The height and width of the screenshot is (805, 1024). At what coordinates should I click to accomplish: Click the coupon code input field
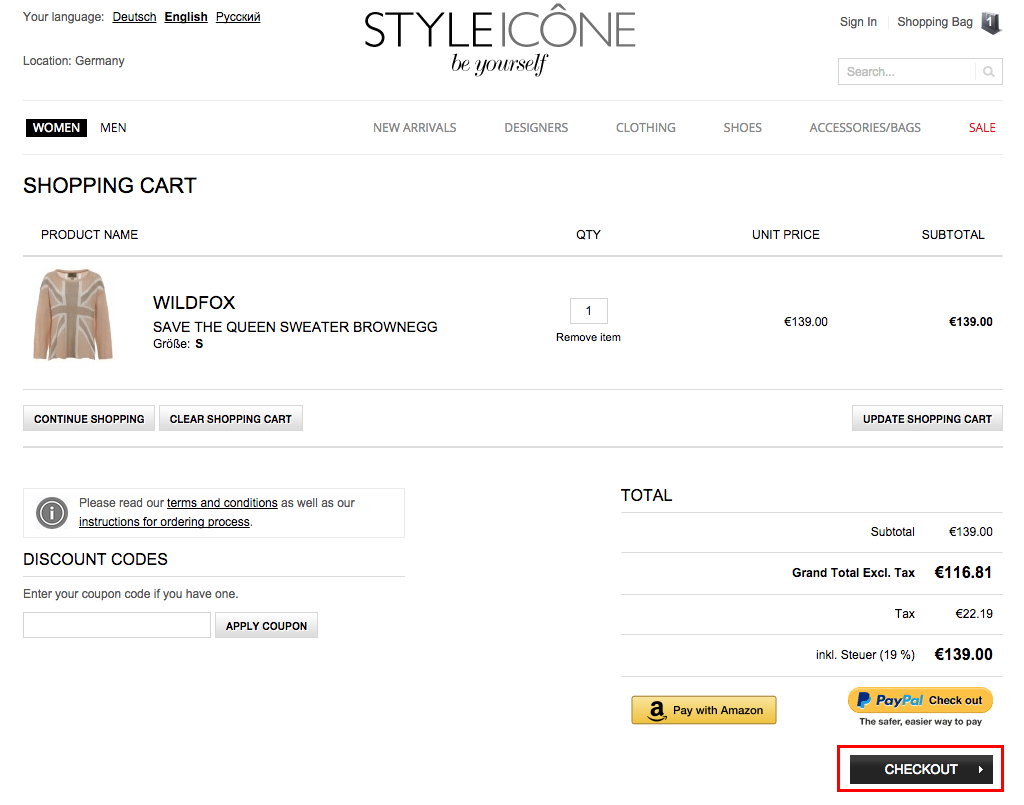117,625
